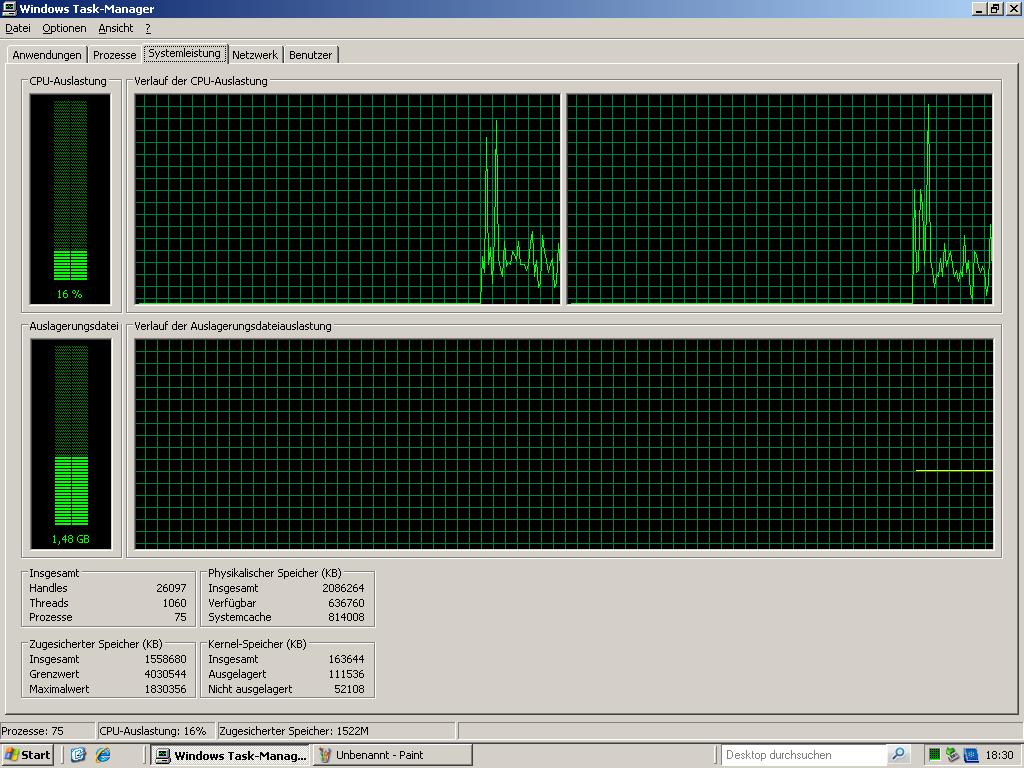The image size is (1024, 768).
Task: Click the Auslagerungsdatei 1,48 GB gauge
Action: [x=71, y=444]
